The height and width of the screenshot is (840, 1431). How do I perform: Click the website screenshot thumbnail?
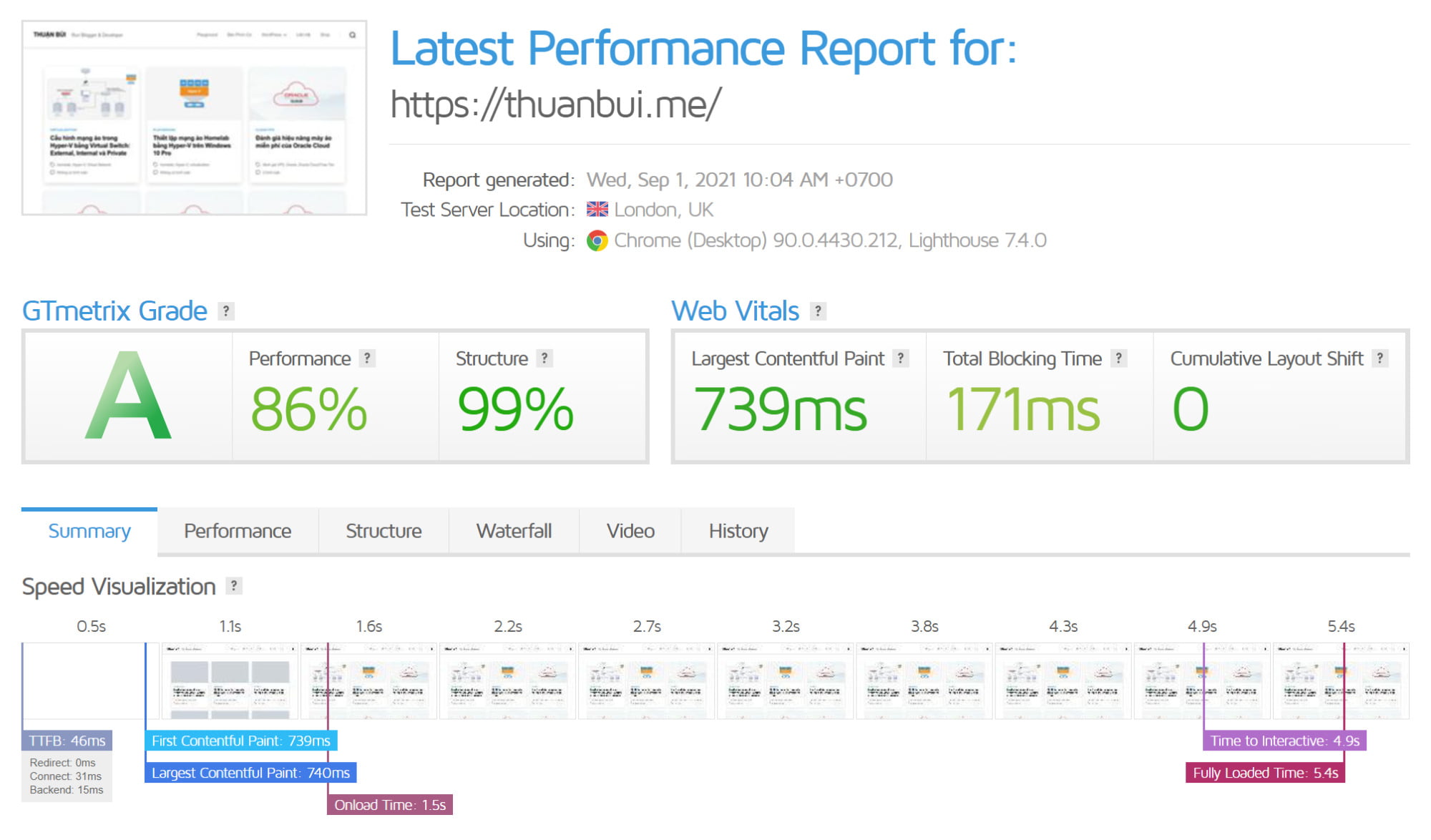[194, 118]
